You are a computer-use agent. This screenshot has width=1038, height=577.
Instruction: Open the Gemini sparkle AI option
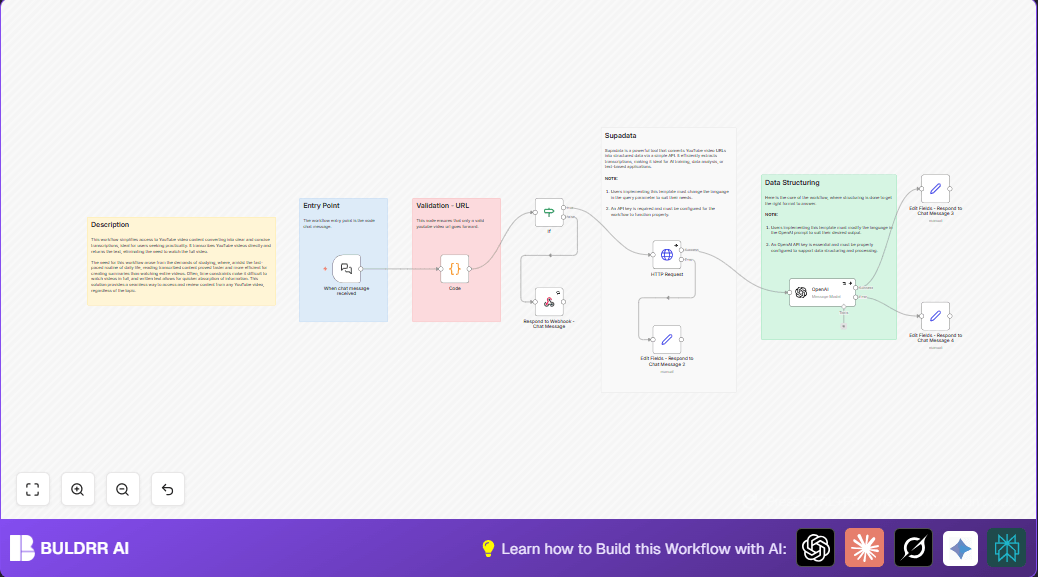tap(961, 548)
